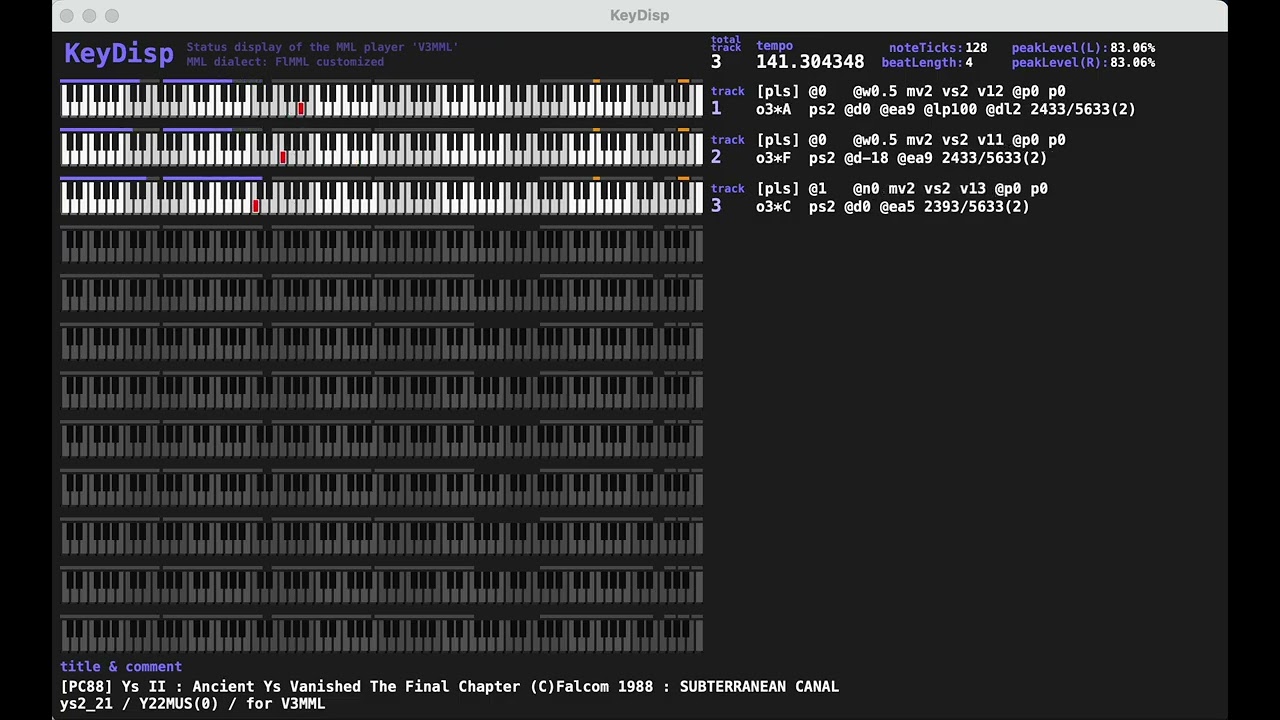Image resolution: width=1280 pixels, height=720 pixels.
Task: Click the zoom button in the KeyDisp title bar
Action: (x=112, y=15)
